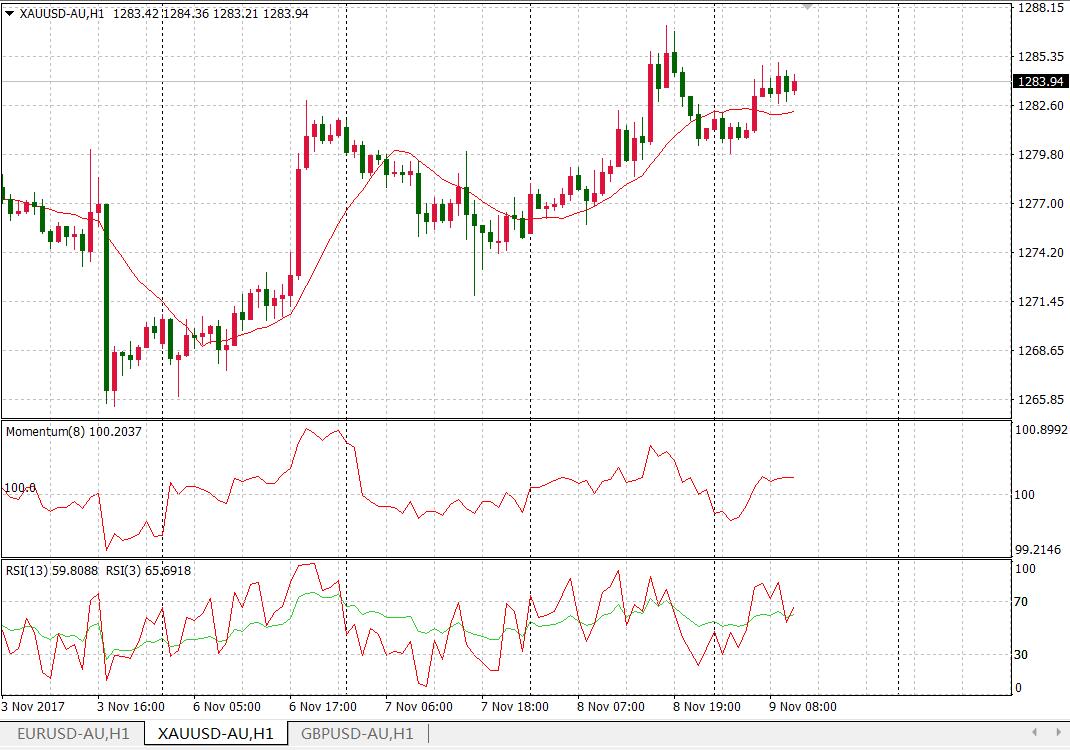Image resolution: width=1070 pixels, height=750 pixels.
Task: Click the 0 level on RSI scale
Action: pyautogui.click(x=1019, y=688)
